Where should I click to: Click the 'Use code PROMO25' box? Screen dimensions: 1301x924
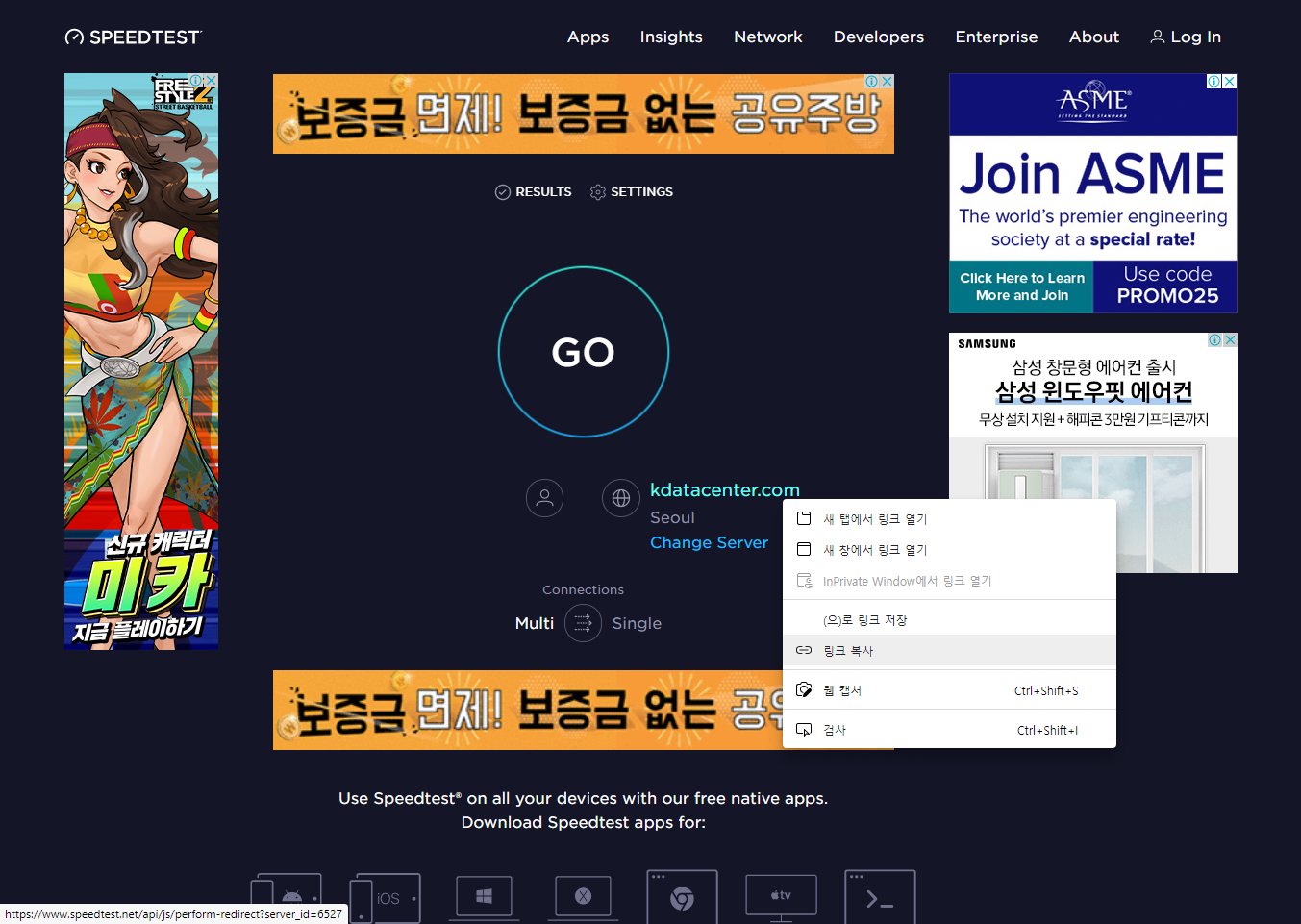pos(1166,287)
